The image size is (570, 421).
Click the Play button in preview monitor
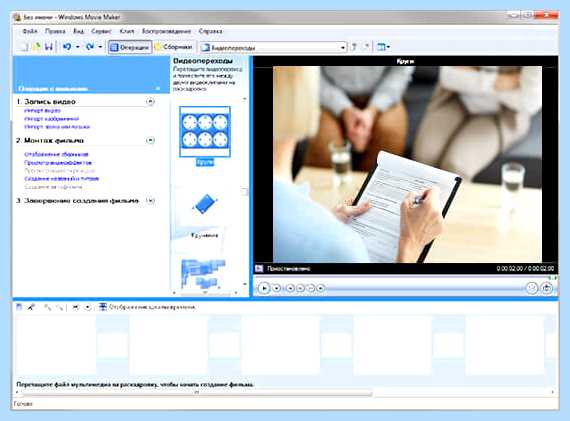point(264,288)
